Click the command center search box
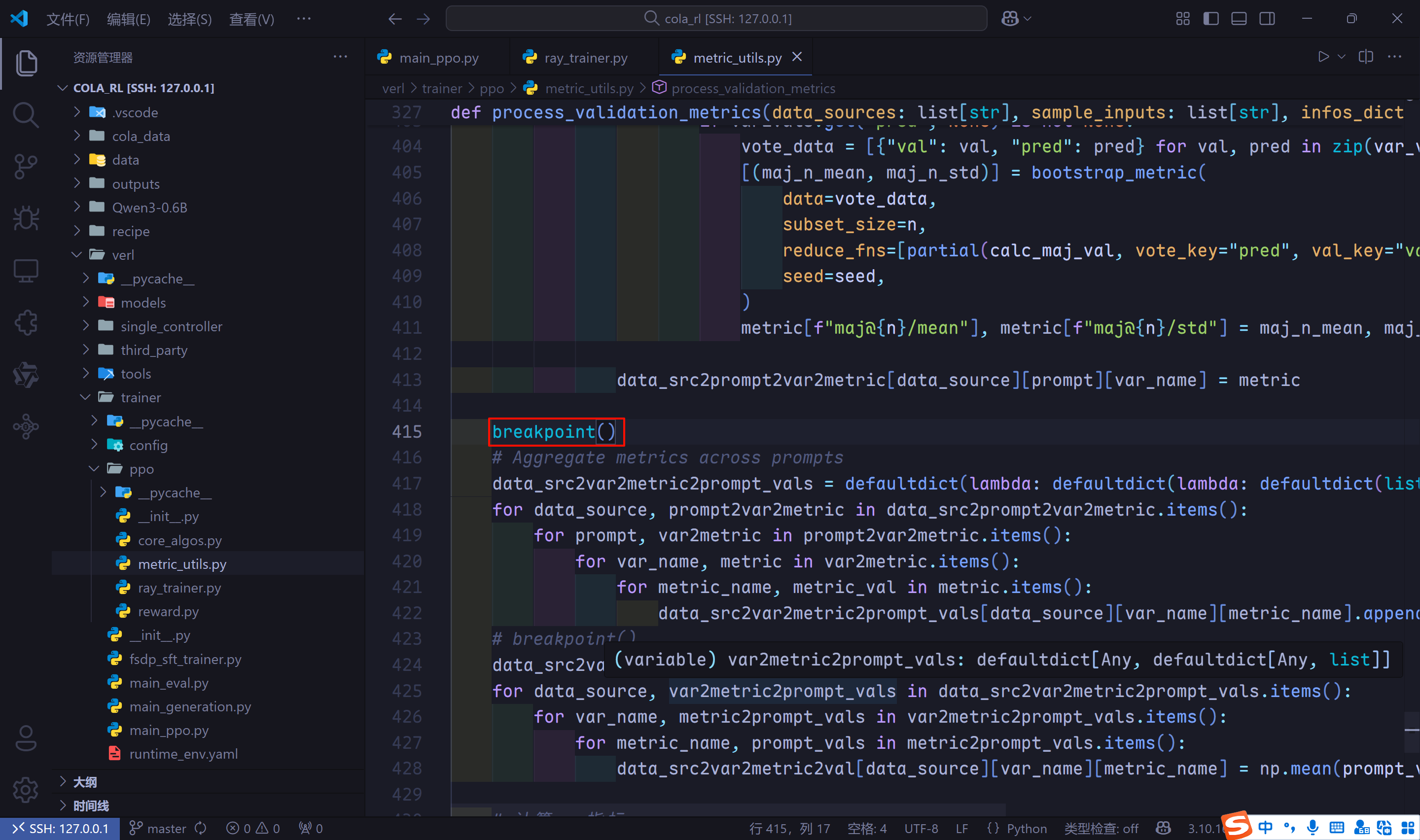The image size is (1420, 840). click(x=716, y=19)
